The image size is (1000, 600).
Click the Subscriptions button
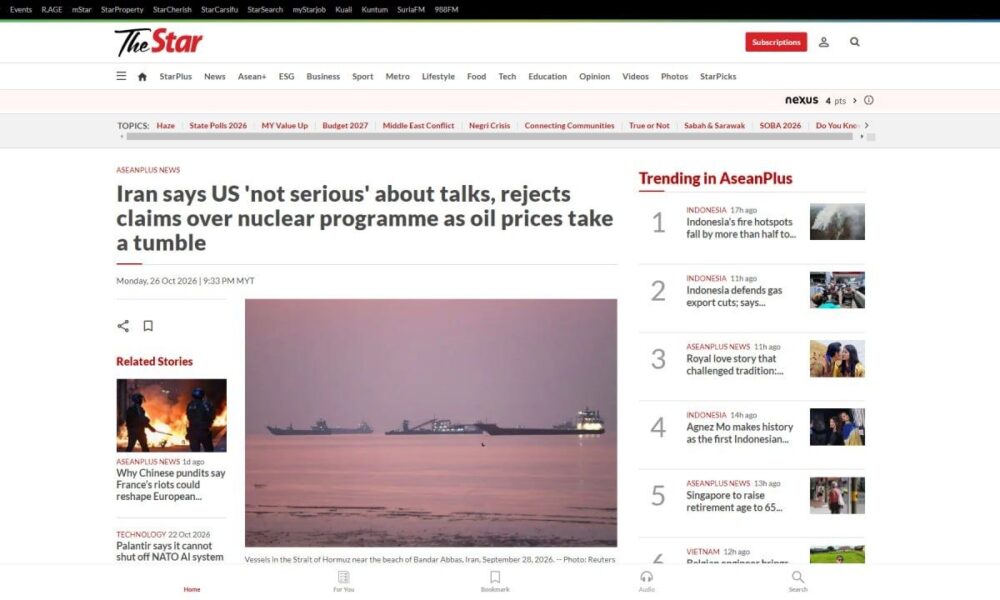pyautogui.click(x=776, y=42)
